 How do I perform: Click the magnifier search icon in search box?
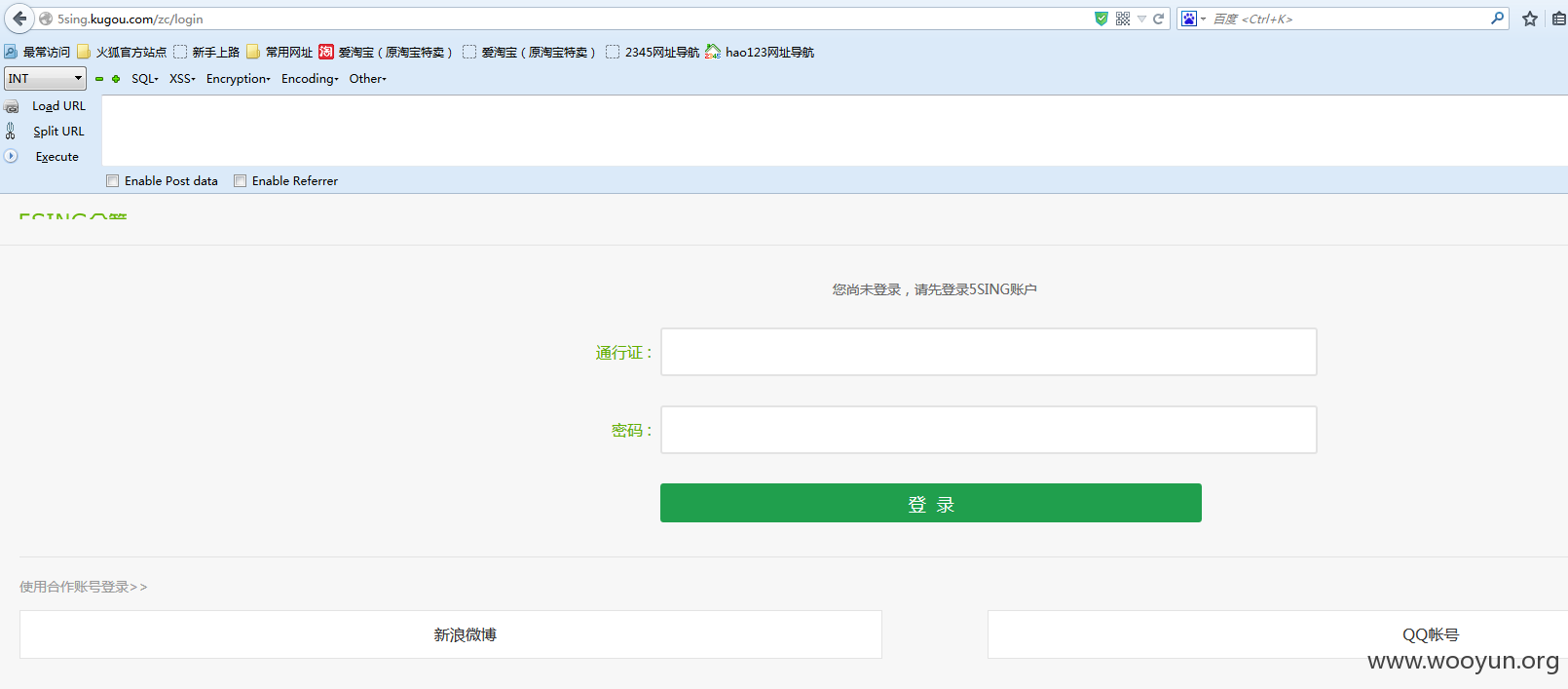point(1497,18)
